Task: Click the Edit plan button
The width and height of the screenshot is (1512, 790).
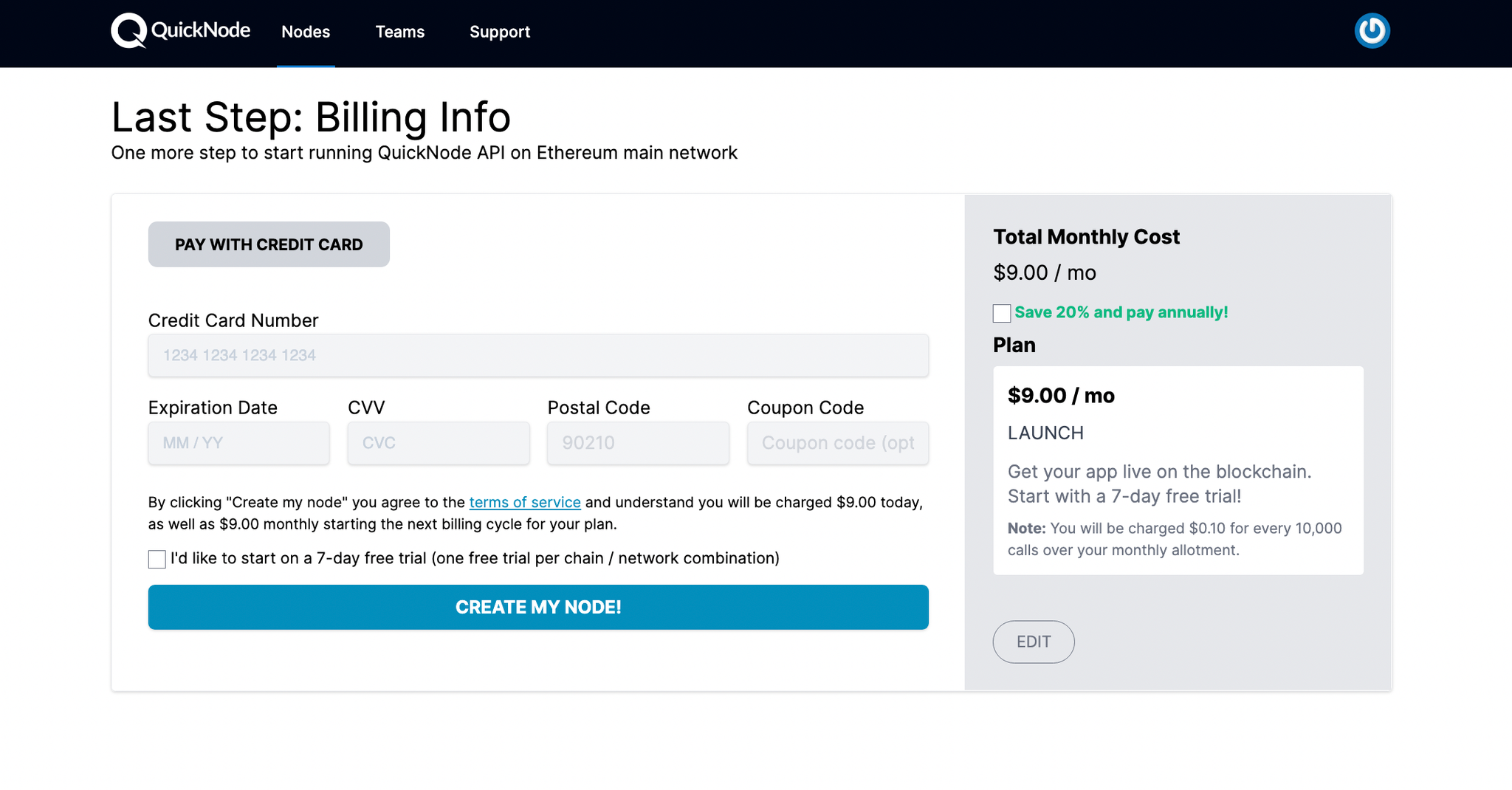Action: pyautogui.click(x=1033, y=642)
